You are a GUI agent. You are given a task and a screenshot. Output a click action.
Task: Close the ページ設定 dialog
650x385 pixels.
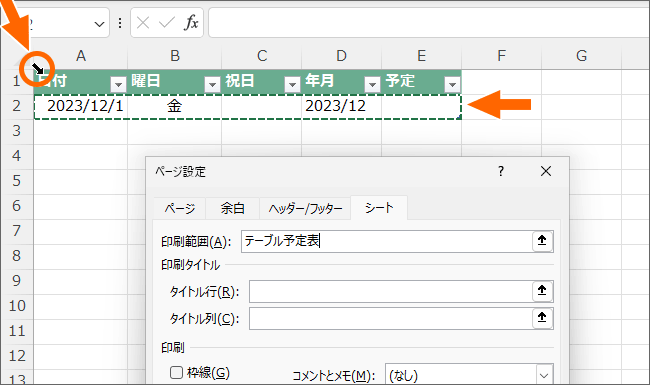[546, 171]
